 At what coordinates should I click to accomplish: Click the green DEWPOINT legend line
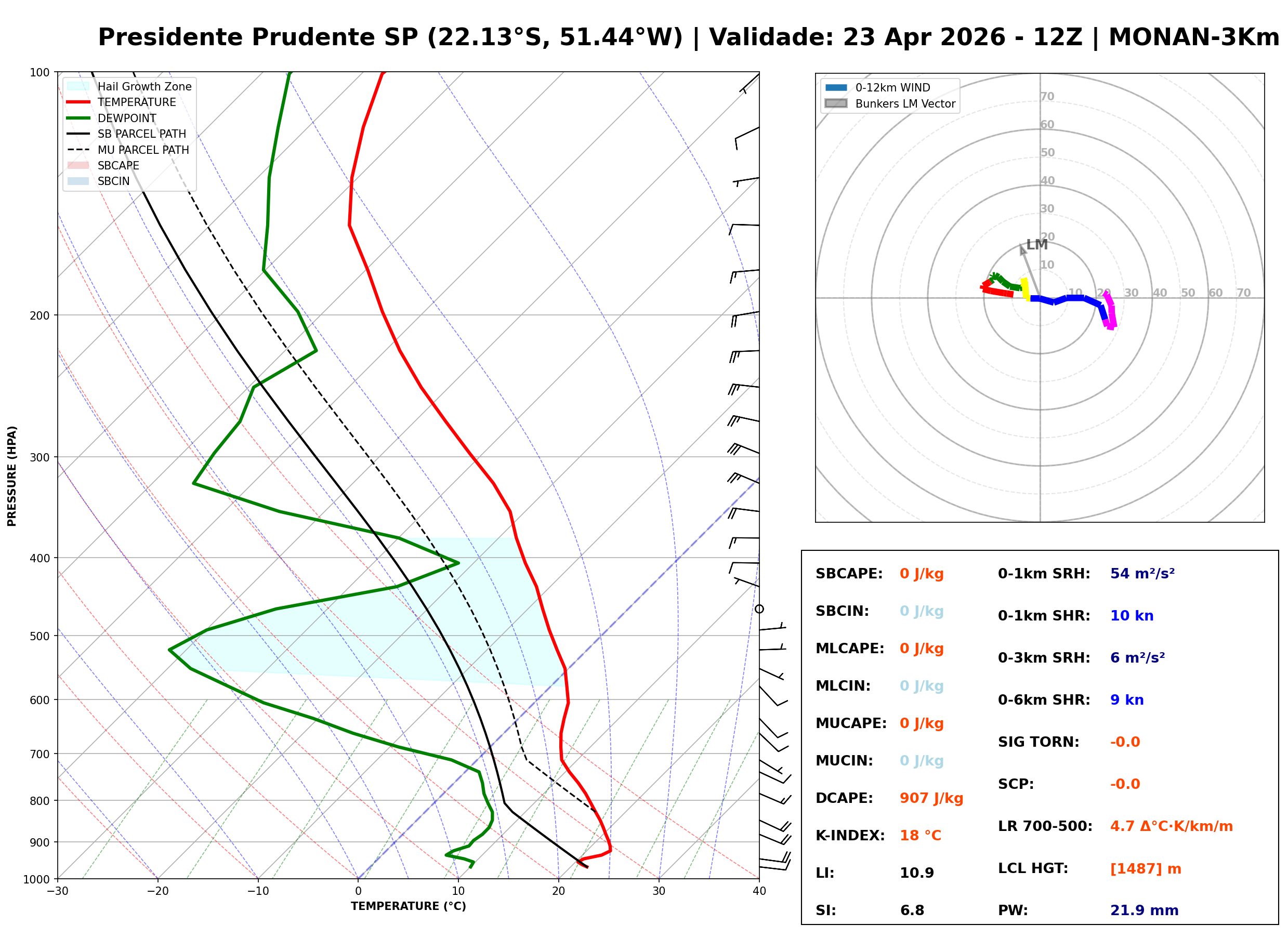[x=78, y=118]
